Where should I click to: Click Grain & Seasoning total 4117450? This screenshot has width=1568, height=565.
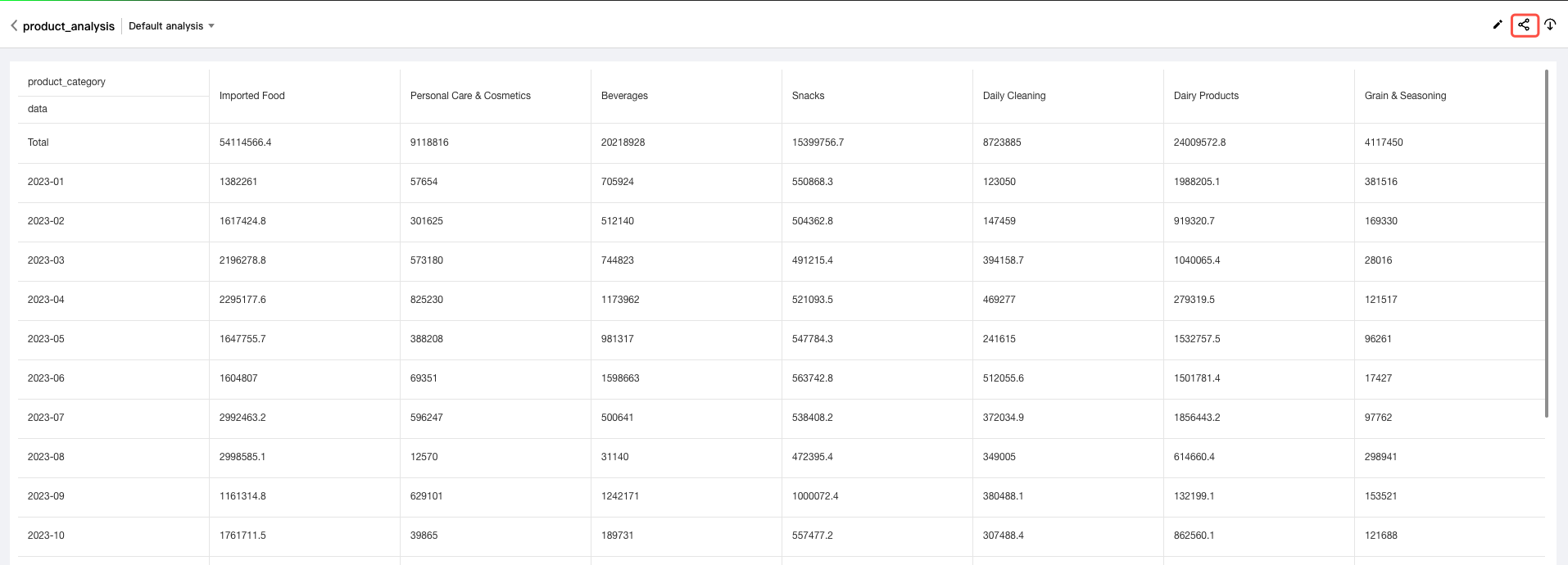1384,142
